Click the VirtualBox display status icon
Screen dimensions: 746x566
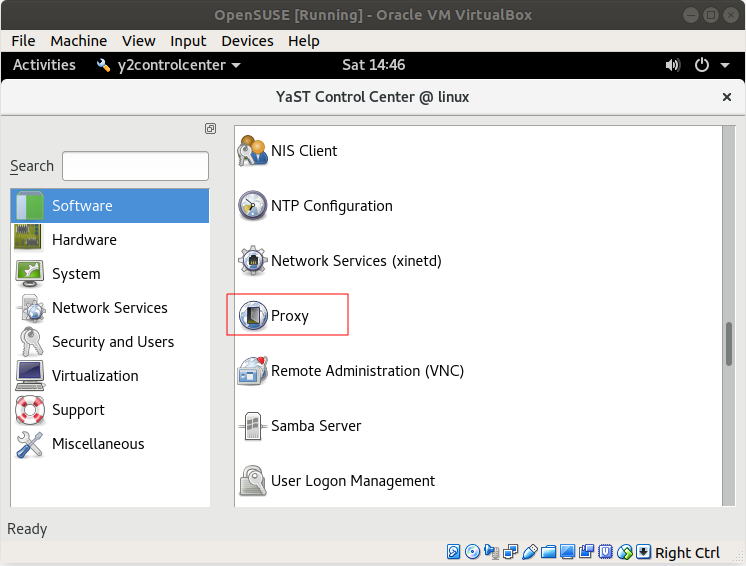pos(567,552)
